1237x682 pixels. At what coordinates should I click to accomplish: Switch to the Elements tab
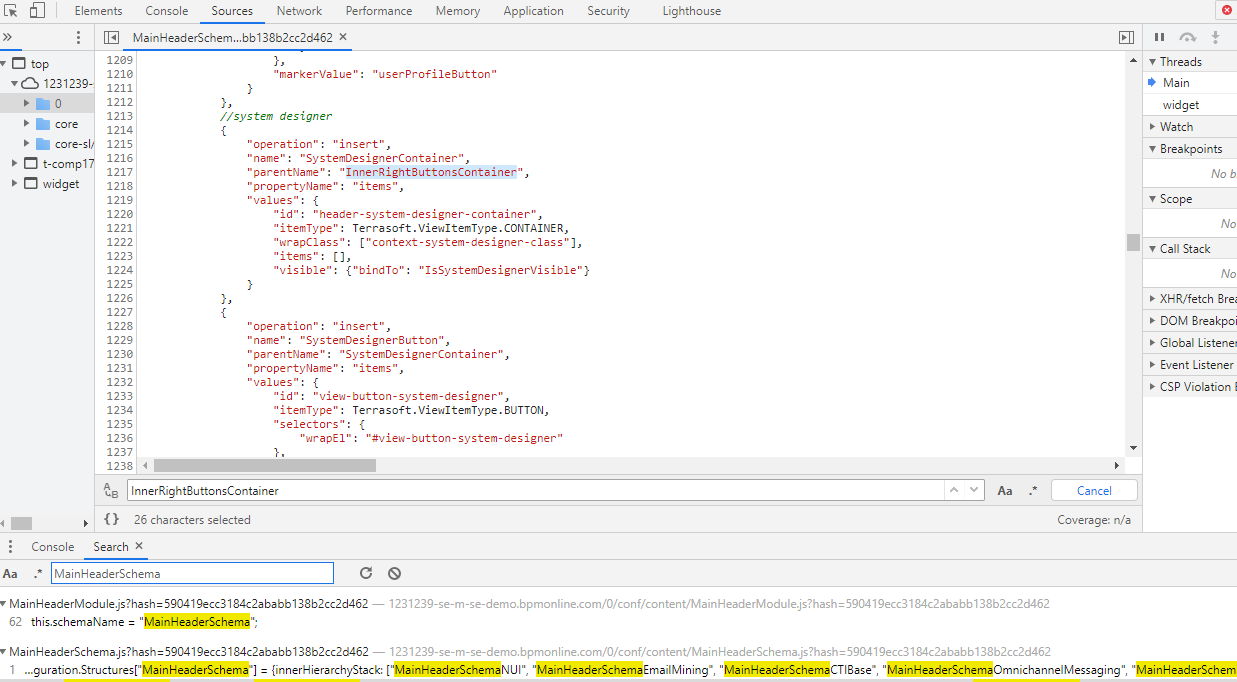[98, 11]
